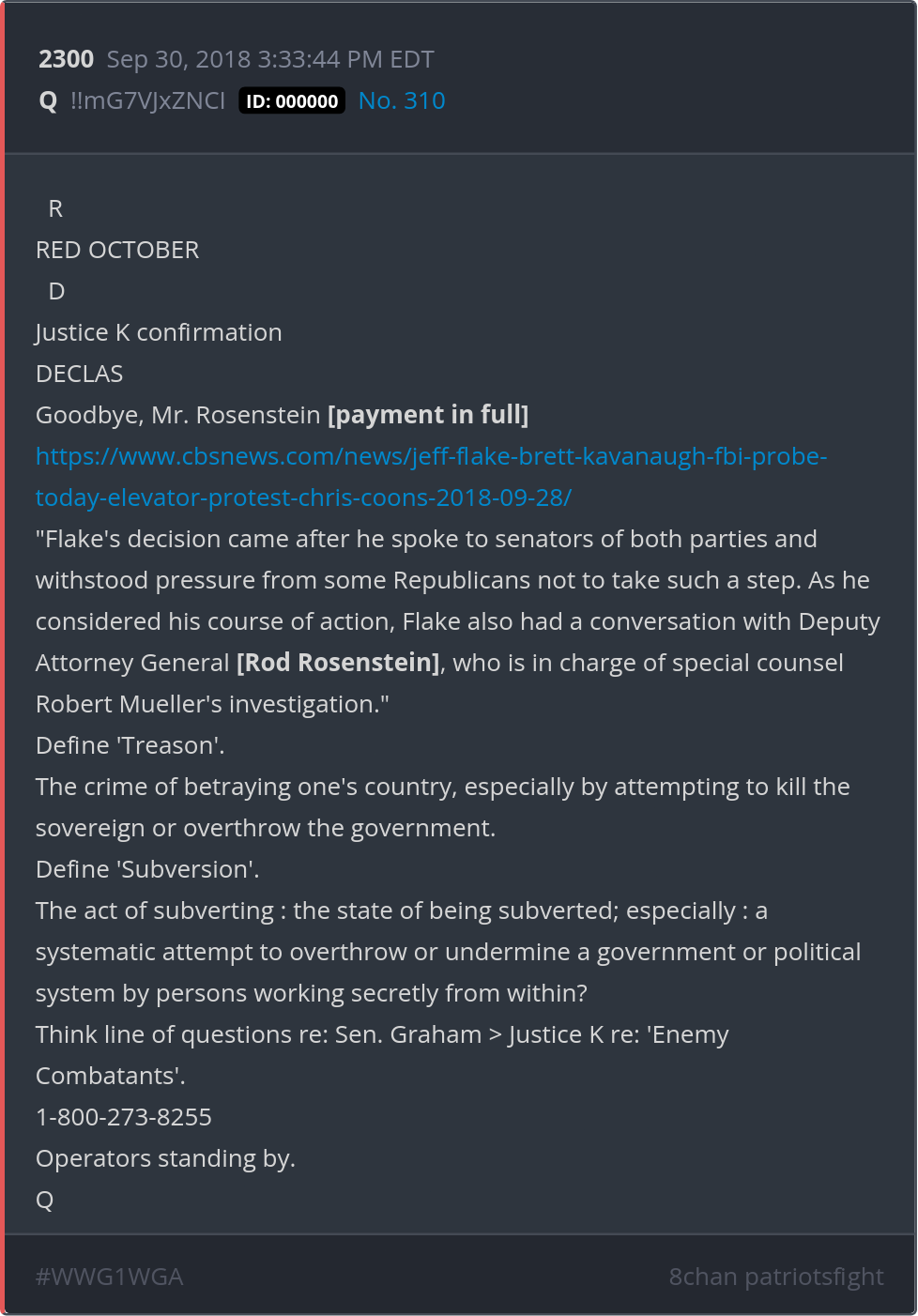Click the RED OCTOBER line
The image size is (918, 1316).
click(117, 250)
